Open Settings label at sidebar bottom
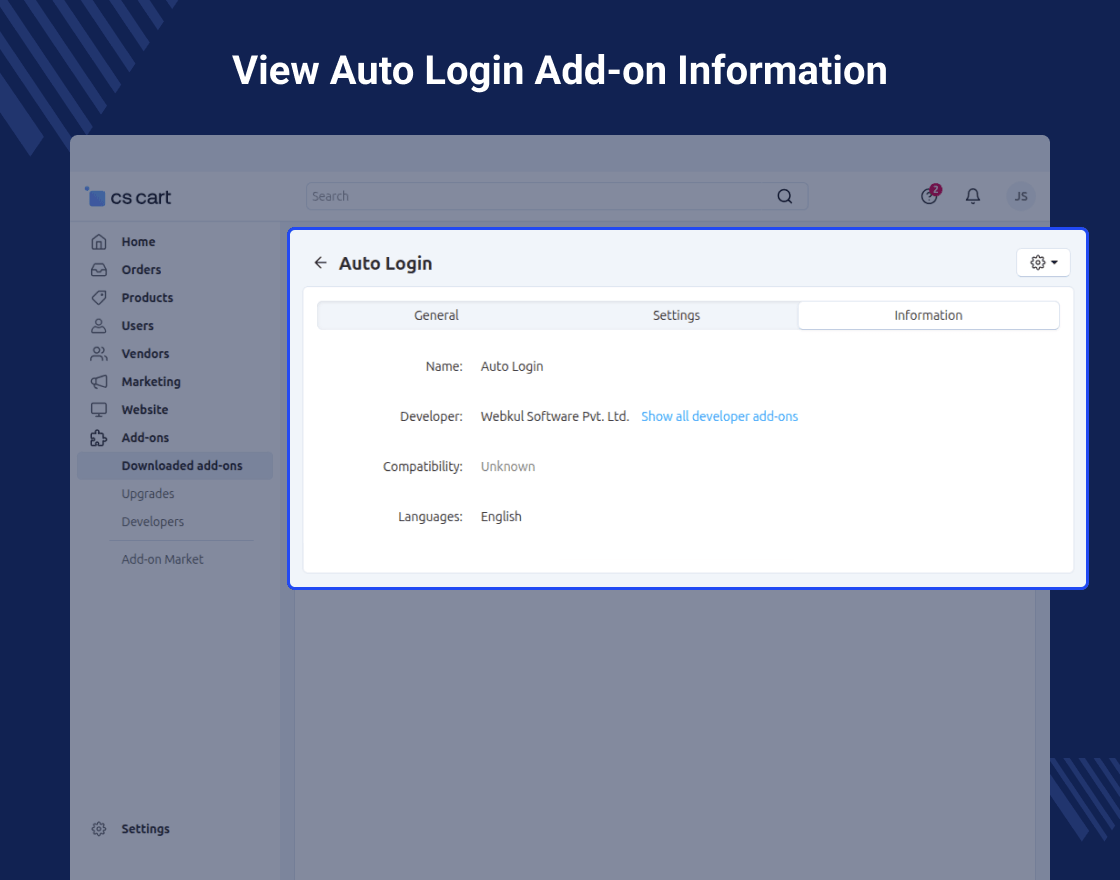Screen dimensions: 1120x880 [x=145, y=829]
